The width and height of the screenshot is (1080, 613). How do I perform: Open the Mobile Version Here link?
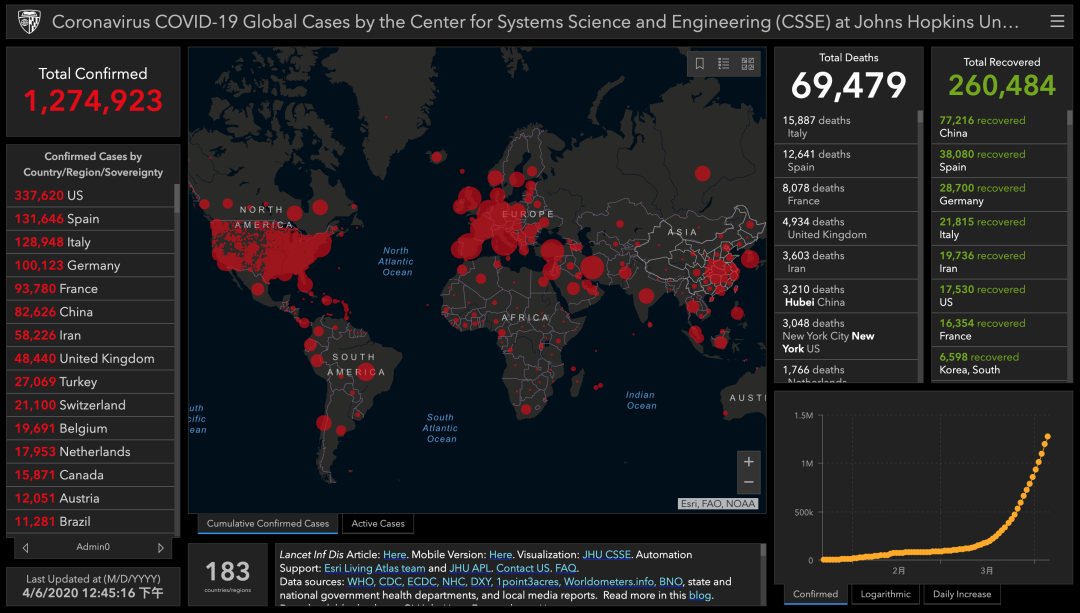coord(501,554)
